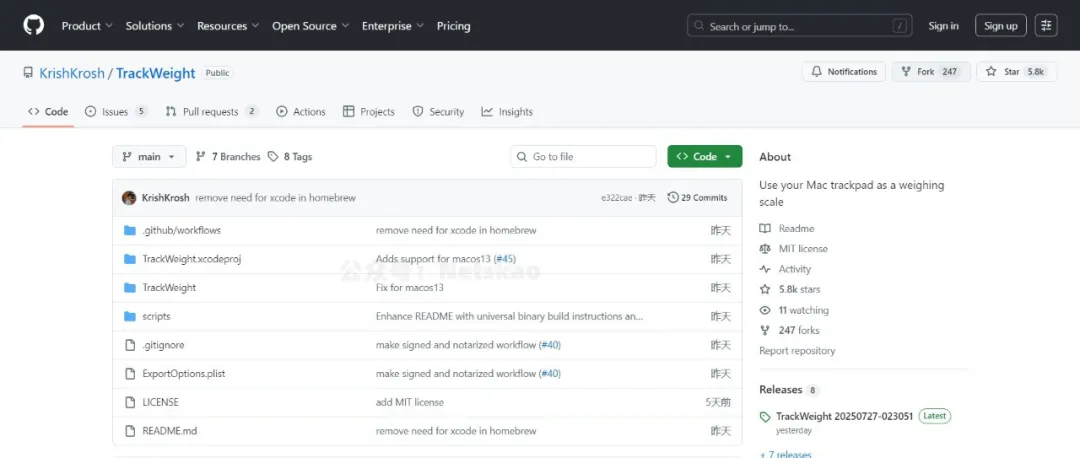The image size is (1080, 458).
Task: Expand the Open Source menu
Action: (310, 25)
